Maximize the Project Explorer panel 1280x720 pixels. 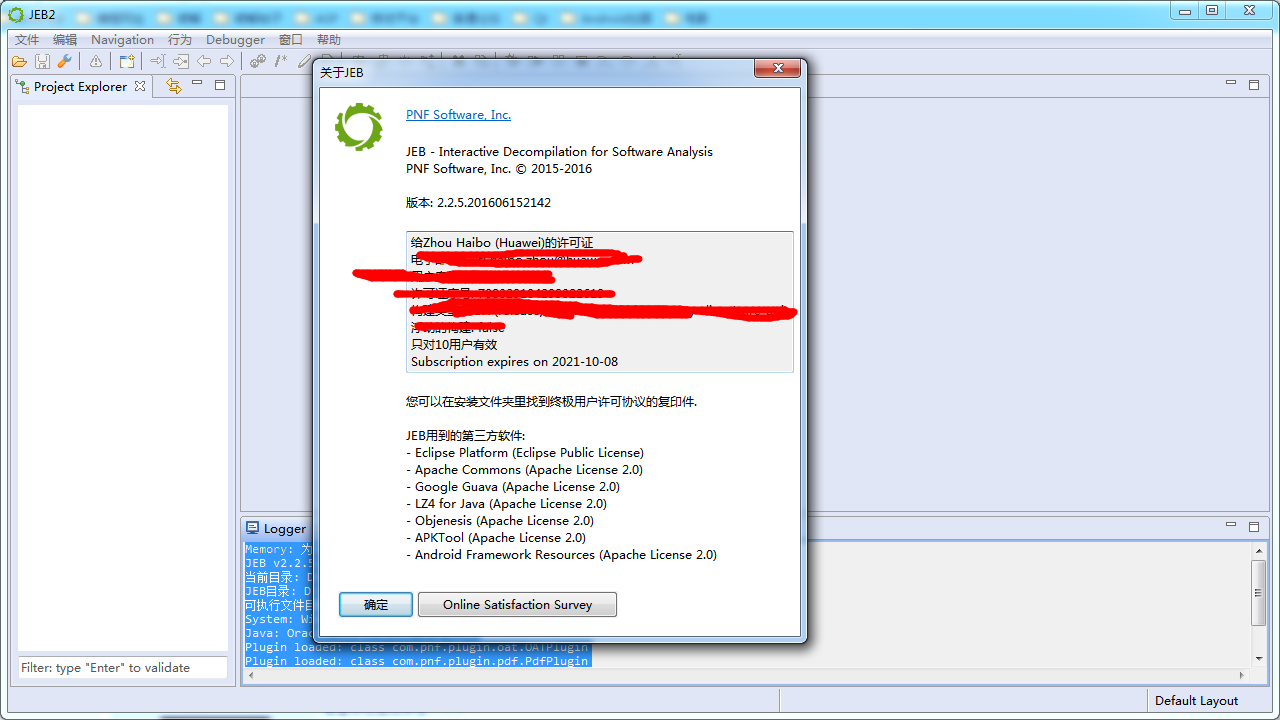220,85
